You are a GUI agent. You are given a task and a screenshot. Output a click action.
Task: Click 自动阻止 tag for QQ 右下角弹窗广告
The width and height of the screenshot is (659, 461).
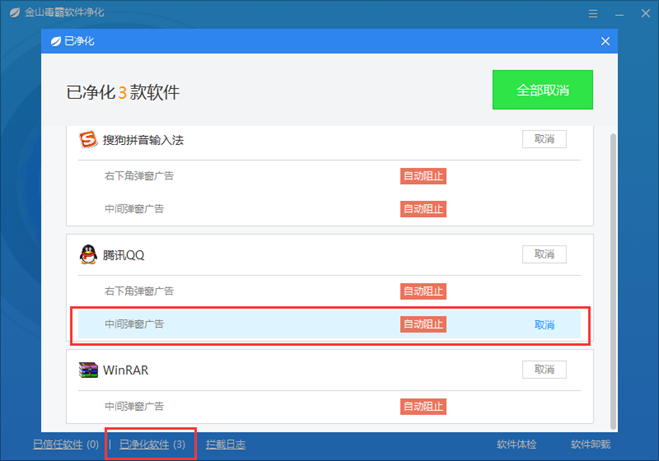point(423,291)
